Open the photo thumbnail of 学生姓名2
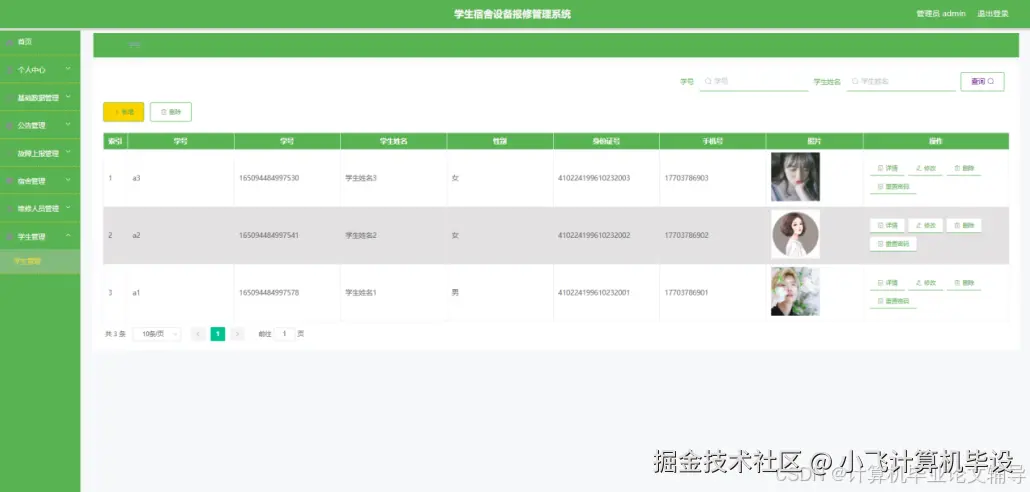This screenshot has height=492, width=1030. click(x=795, y=235)
